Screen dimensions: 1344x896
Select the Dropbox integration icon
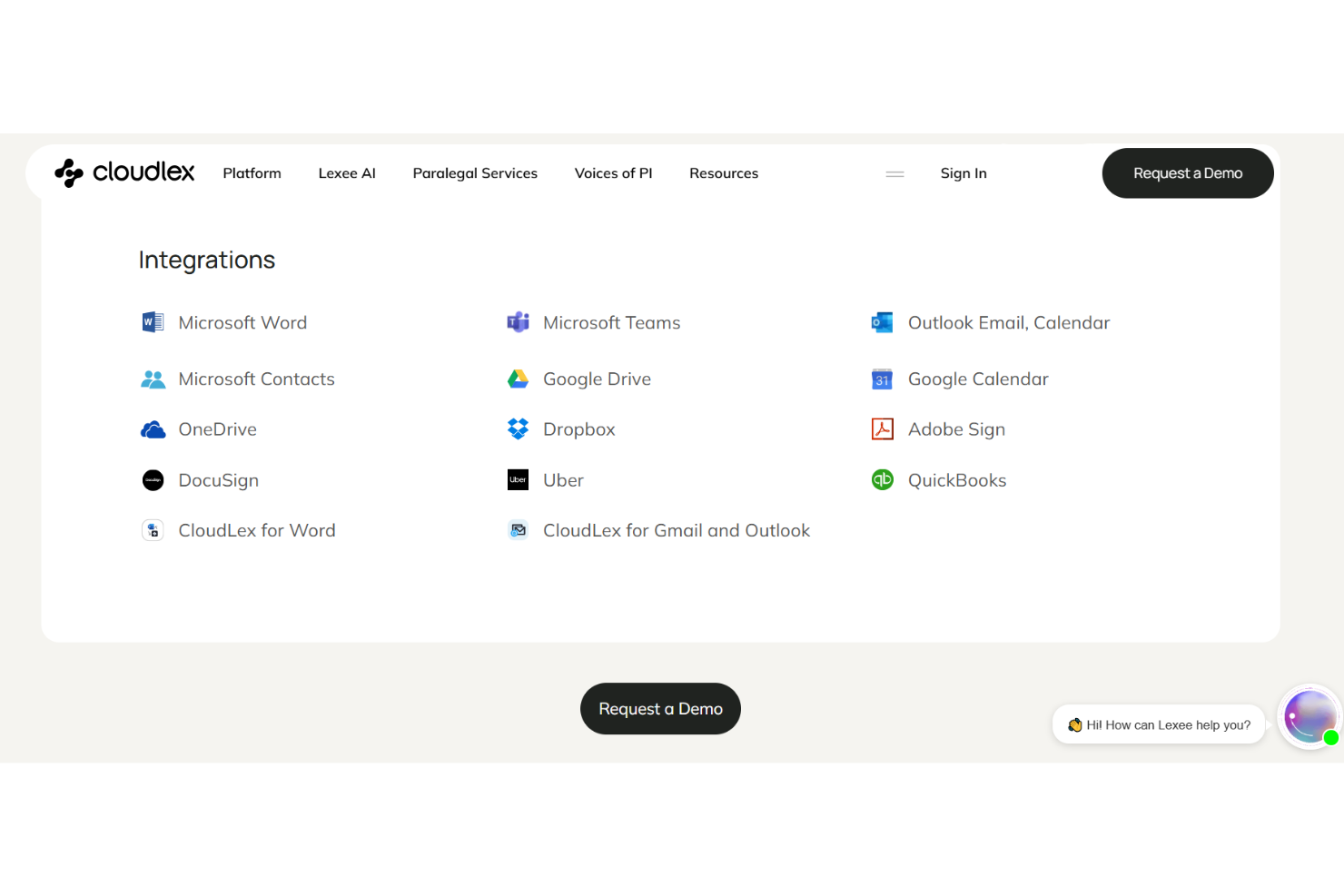518,428
